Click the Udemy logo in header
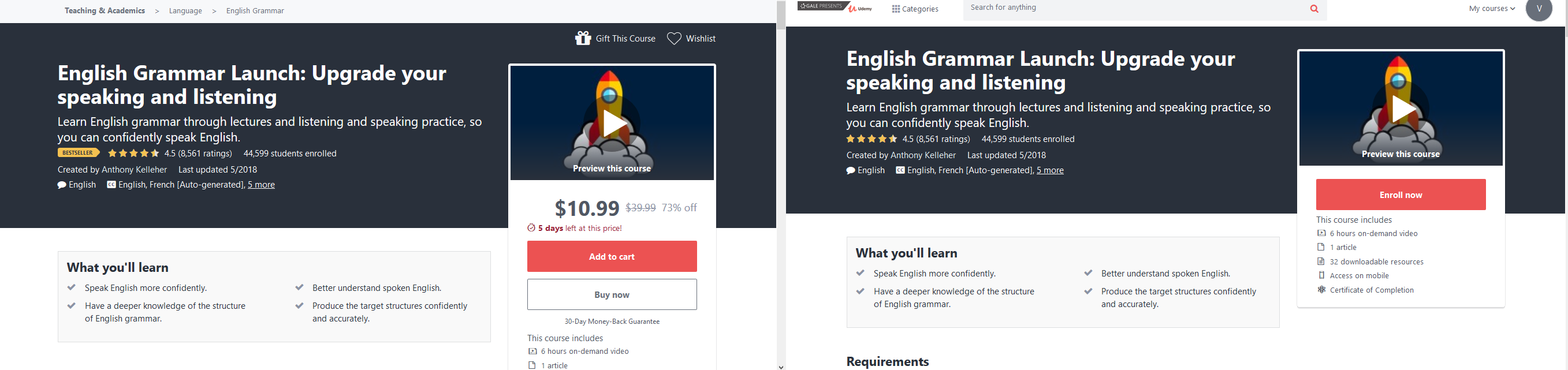Viewport: 1568px width, 370px height. click(x=860, y=9)
